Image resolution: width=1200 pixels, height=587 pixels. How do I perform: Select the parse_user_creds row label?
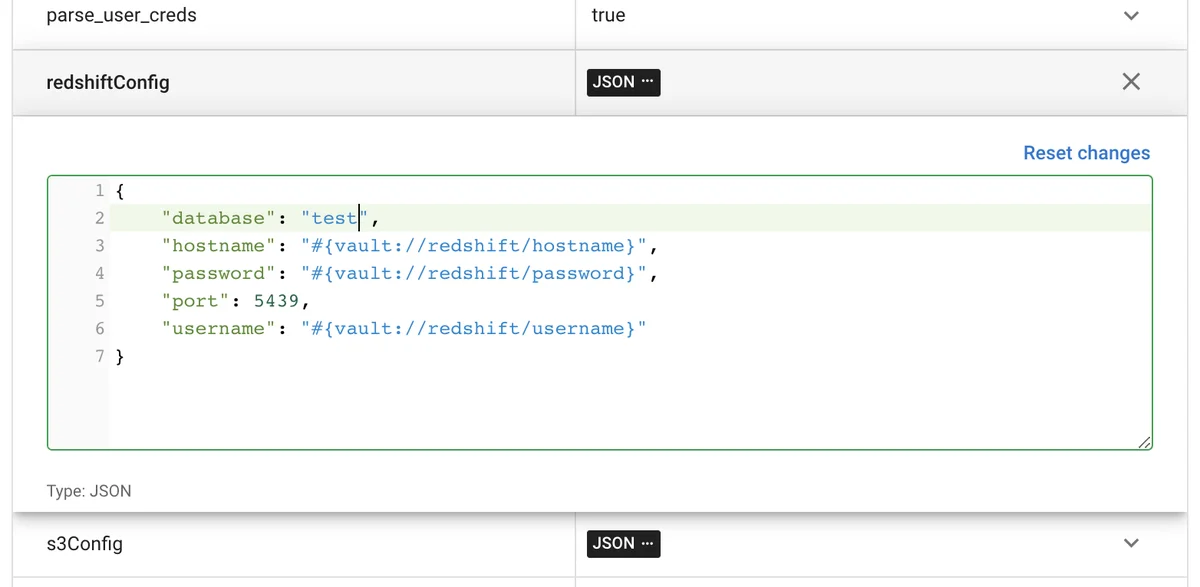[121, 16]
